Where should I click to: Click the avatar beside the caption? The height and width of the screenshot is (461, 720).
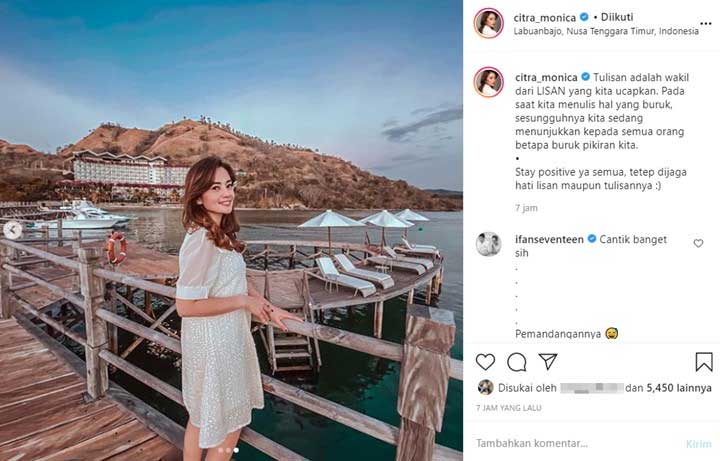tap(489, 82)
